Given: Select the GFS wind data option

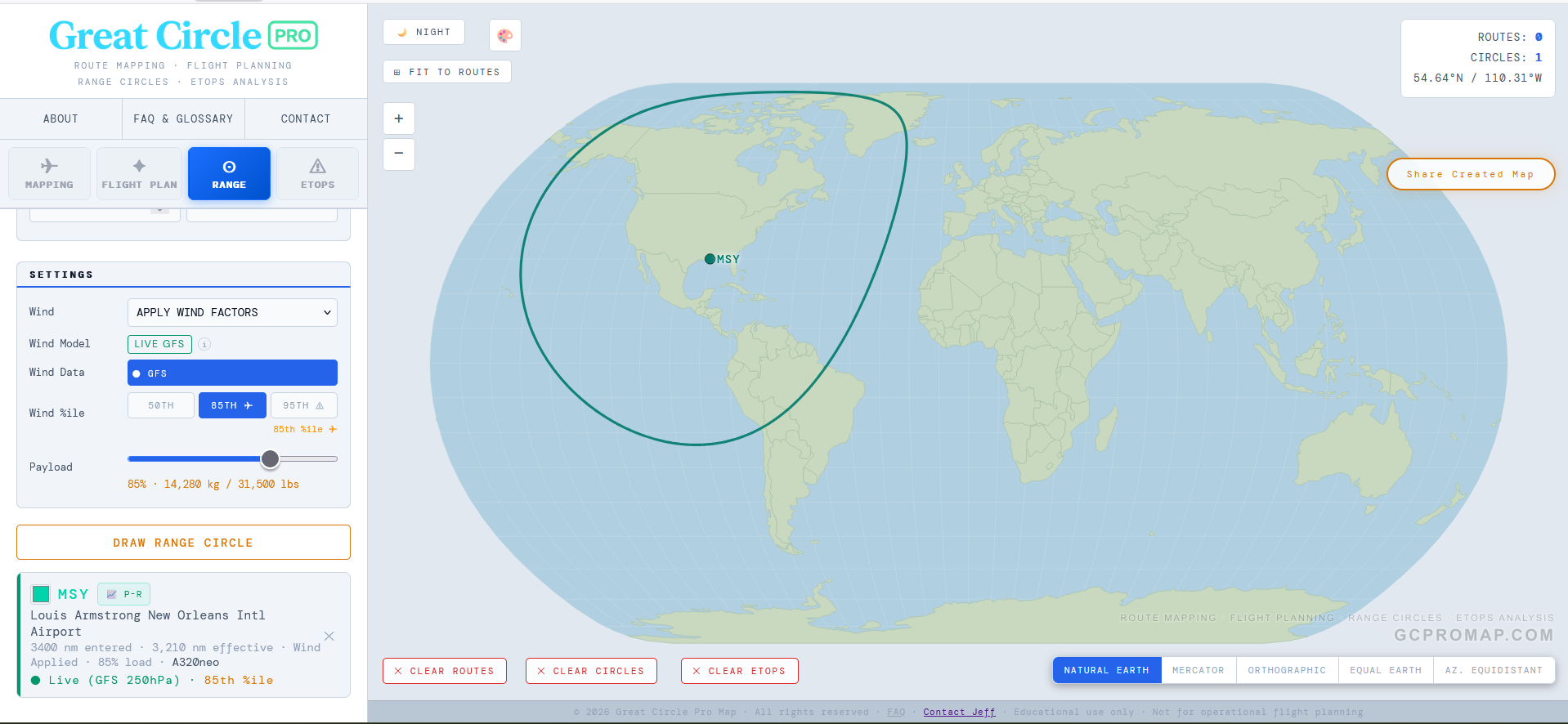Looking at the screenshot, I should tap(232, 373).
